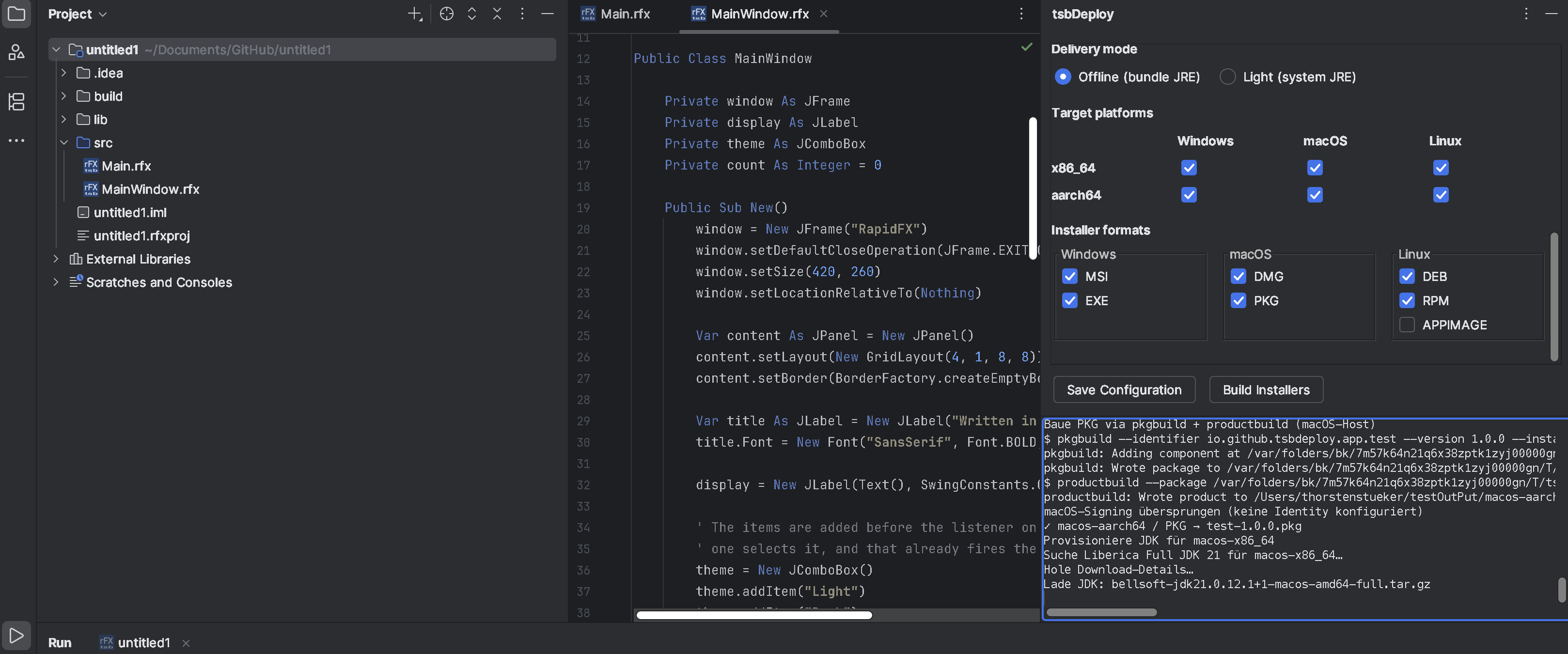
Task: Click Select Opened File crosshair icon
Action: tap(446, 14)
